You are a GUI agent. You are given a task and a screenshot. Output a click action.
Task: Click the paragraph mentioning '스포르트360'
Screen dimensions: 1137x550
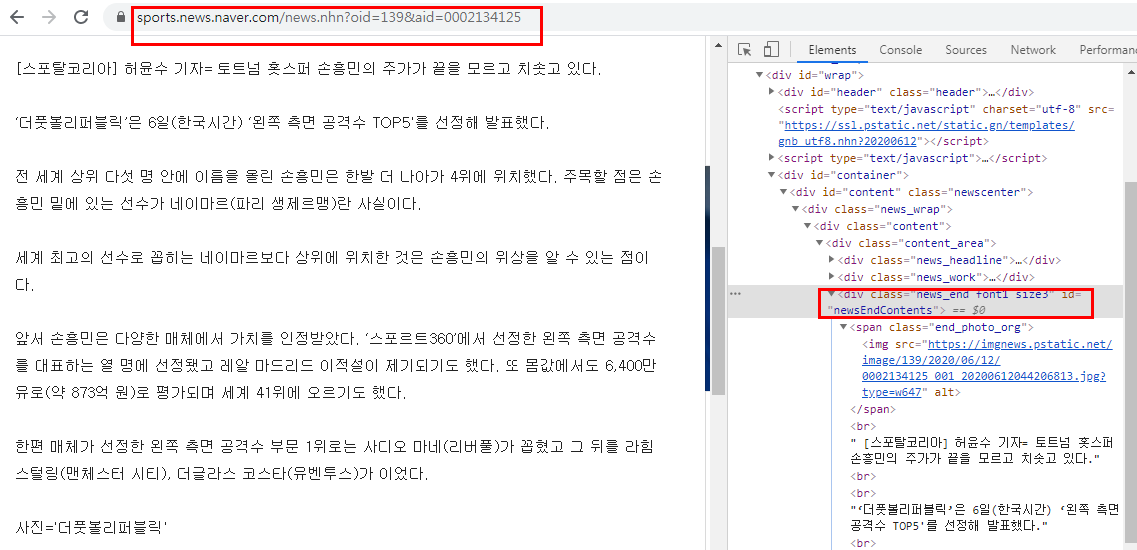[336, 366]
